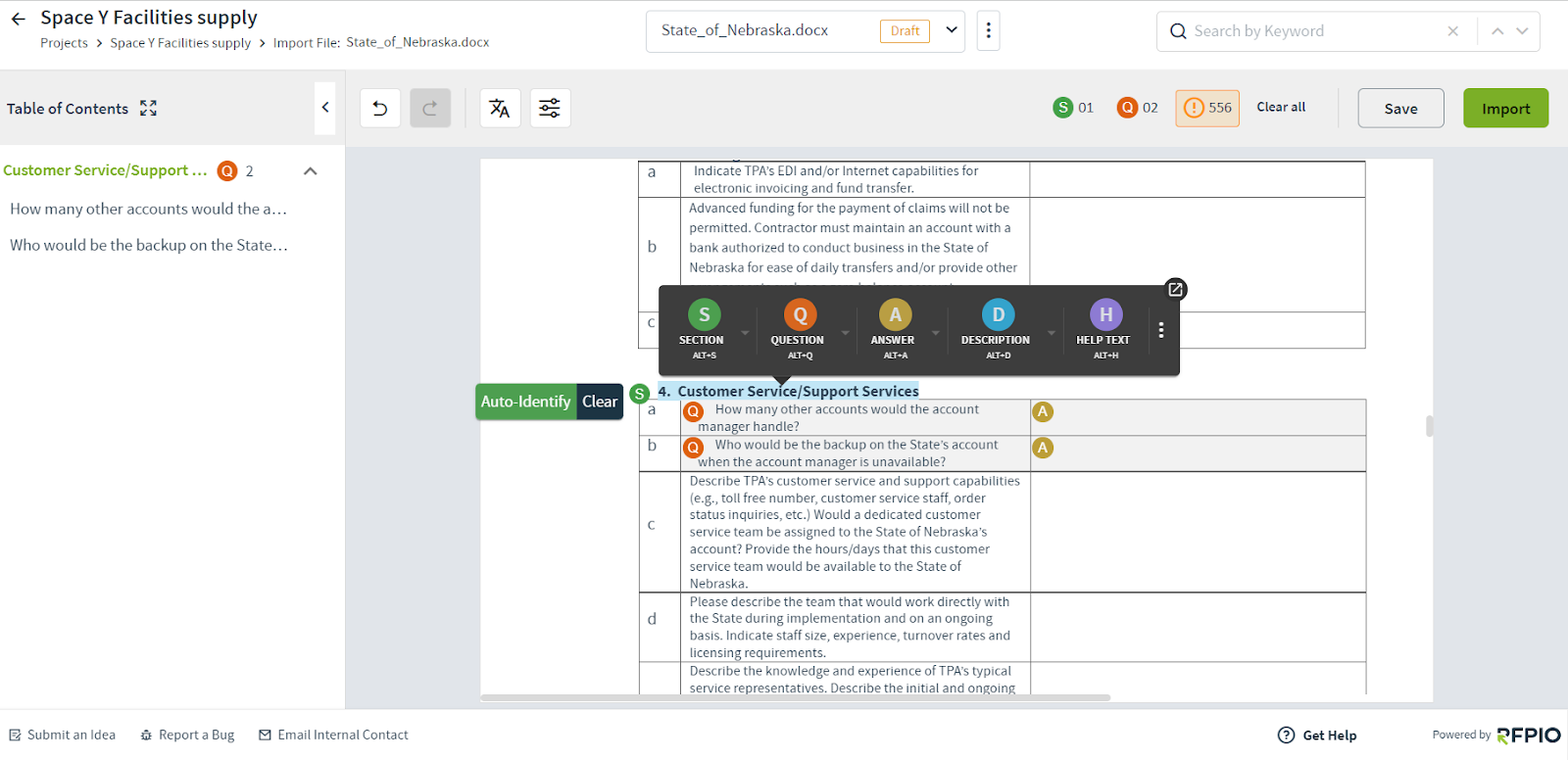Viewport: 1568px width, 760px height.
Task: Collapse the Table of Contents sidebar
Action: (325, 108)
